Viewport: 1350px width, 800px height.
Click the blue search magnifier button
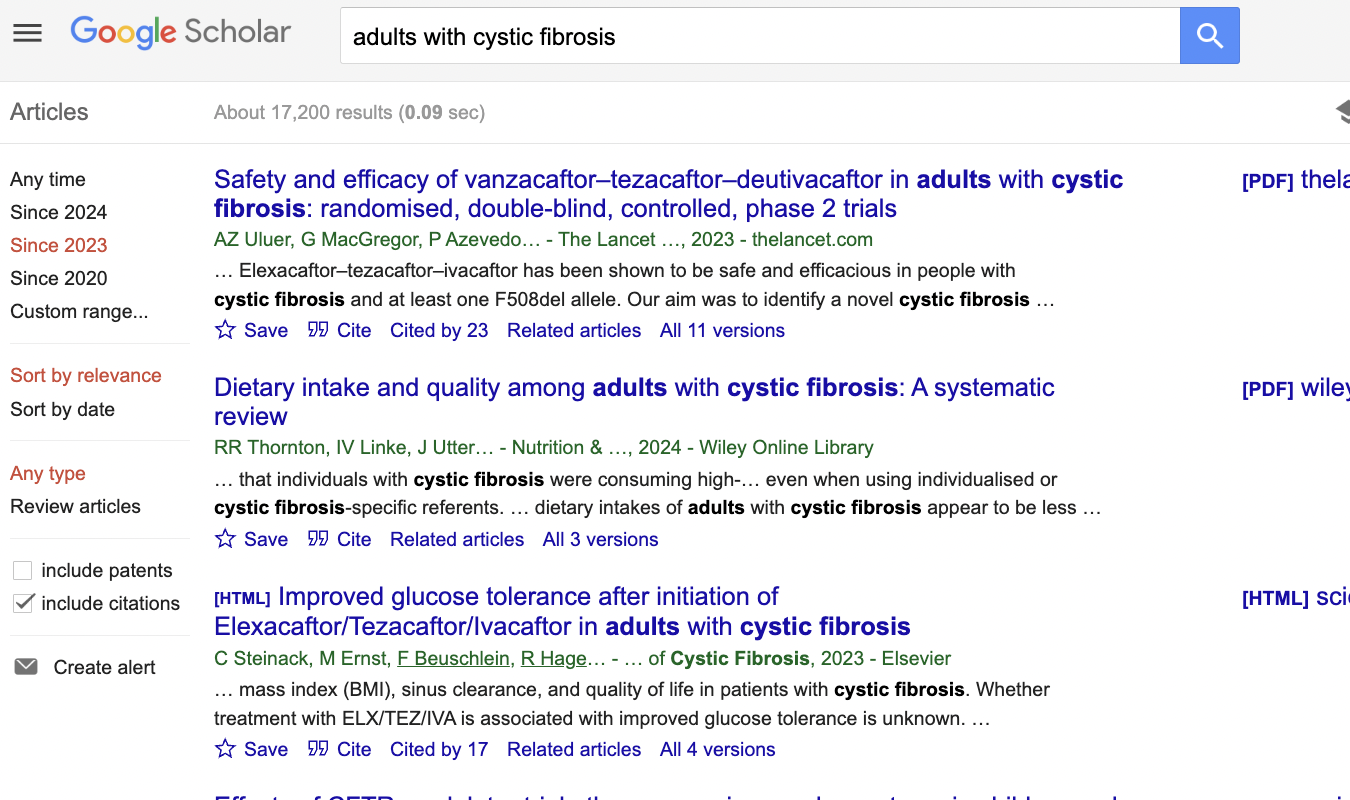[1210, 36]
